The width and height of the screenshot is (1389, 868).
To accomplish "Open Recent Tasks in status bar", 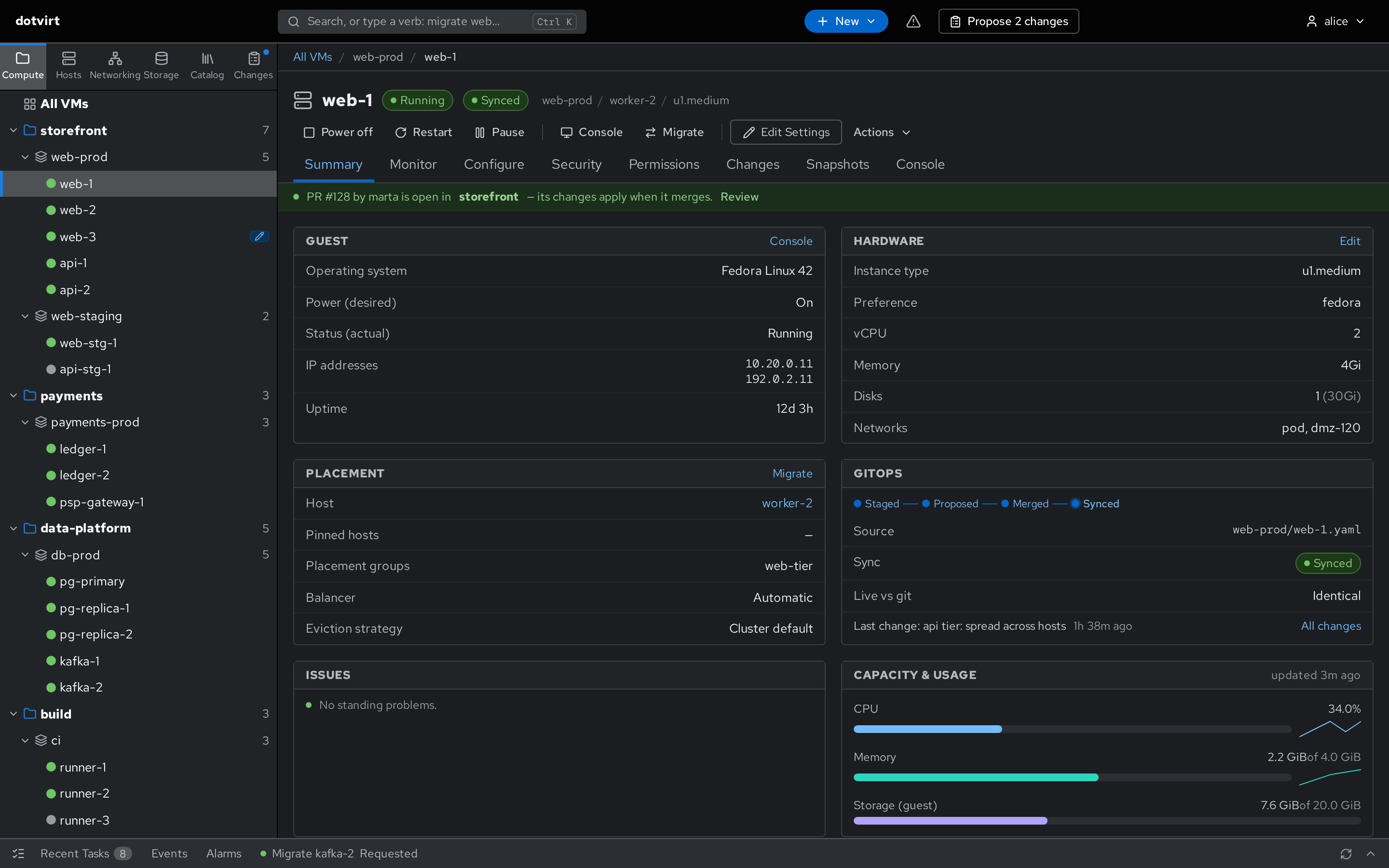I will click(86, 854).
